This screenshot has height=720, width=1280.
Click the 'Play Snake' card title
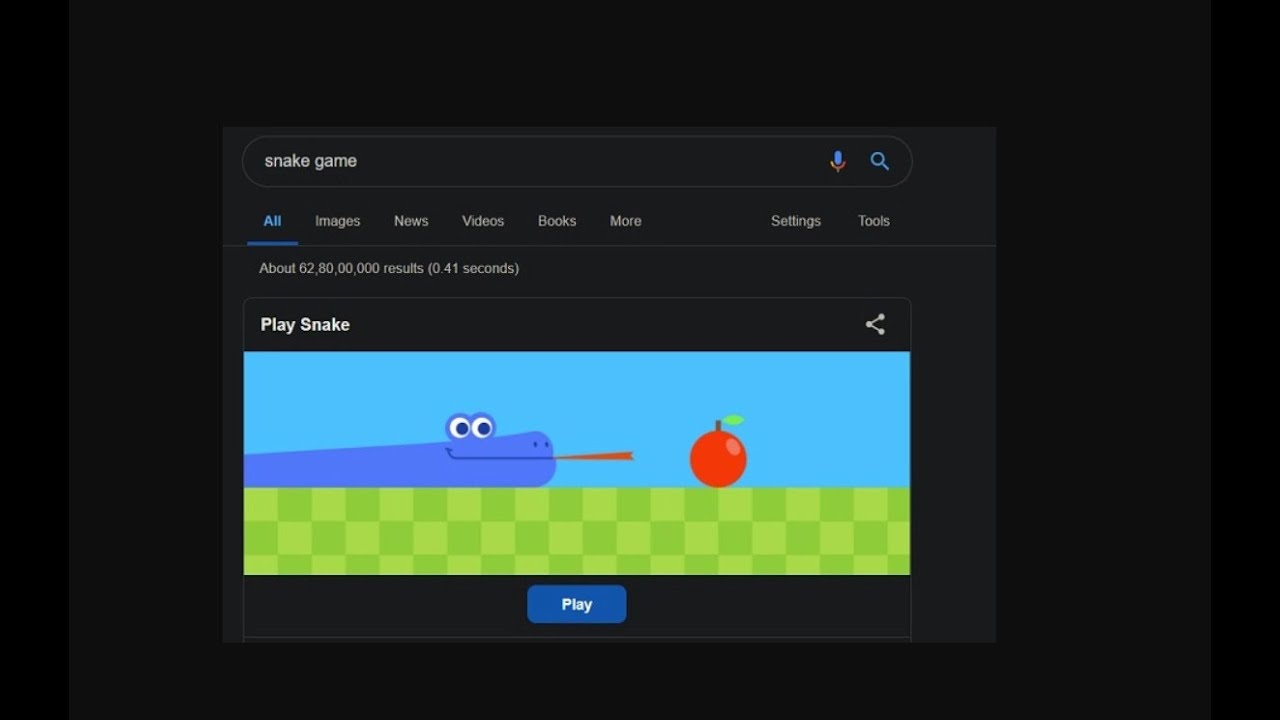(305, 324)
